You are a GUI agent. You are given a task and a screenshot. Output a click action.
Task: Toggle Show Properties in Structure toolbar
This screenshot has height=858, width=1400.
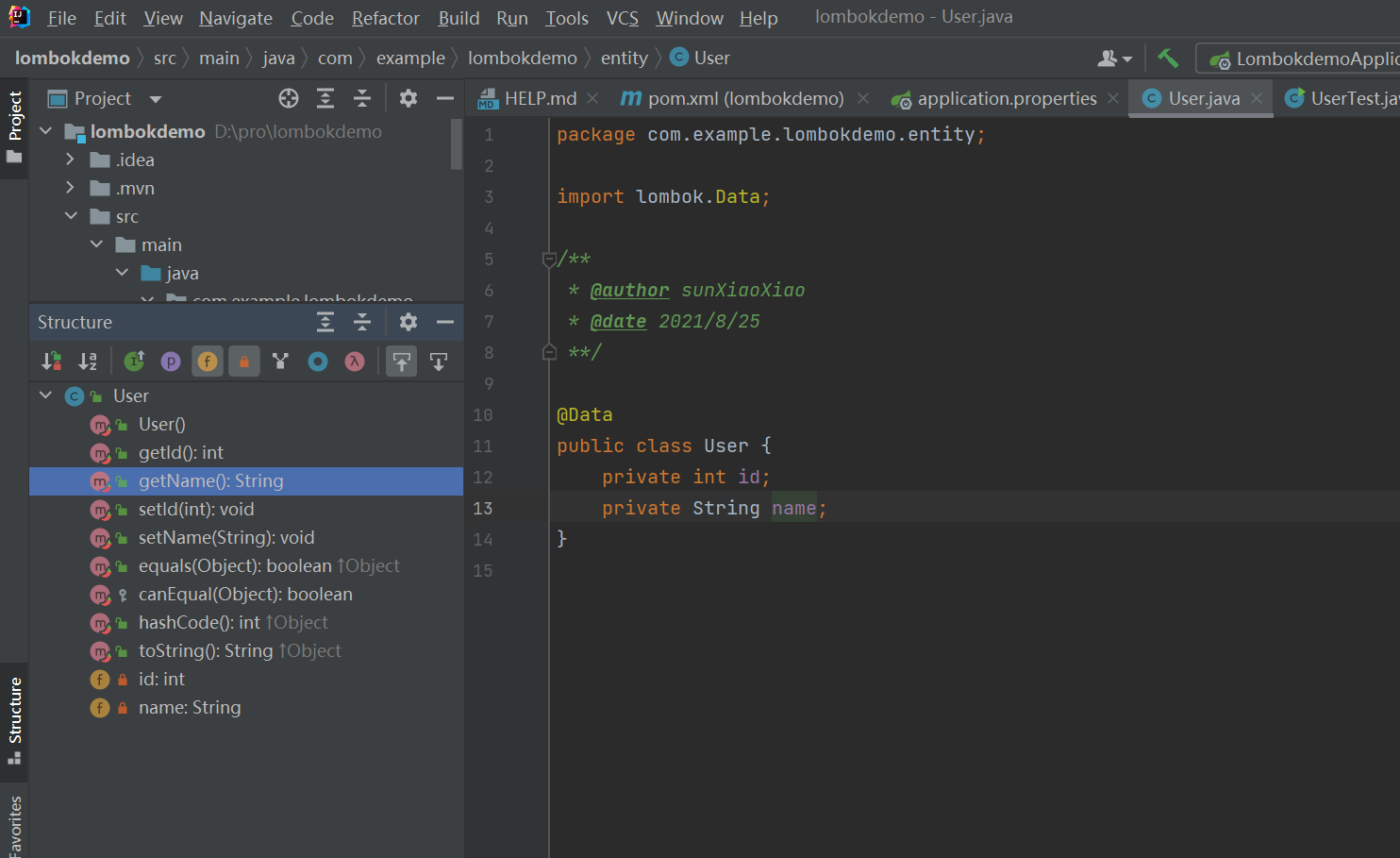171,362
